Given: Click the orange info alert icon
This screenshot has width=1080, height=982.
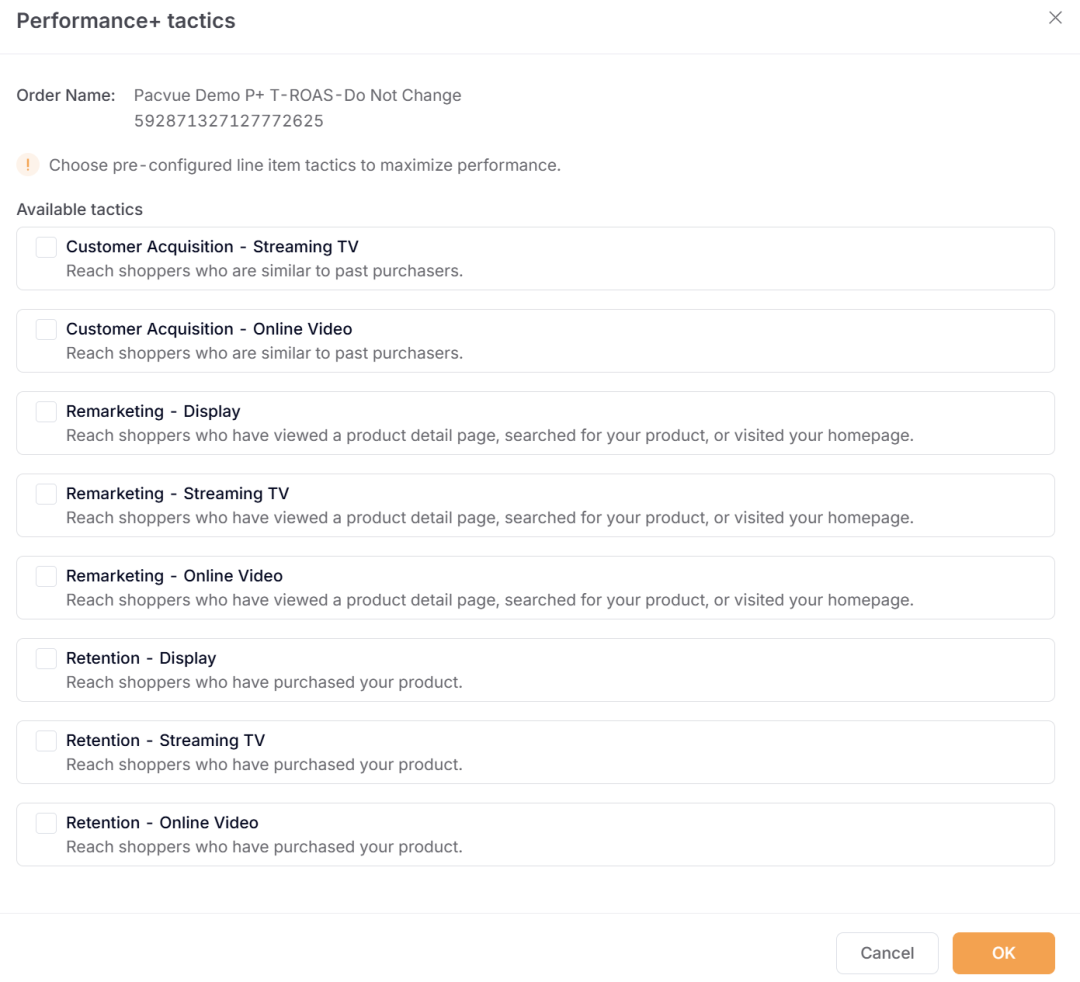Looking at the screenshot, I should click(28, 165).
